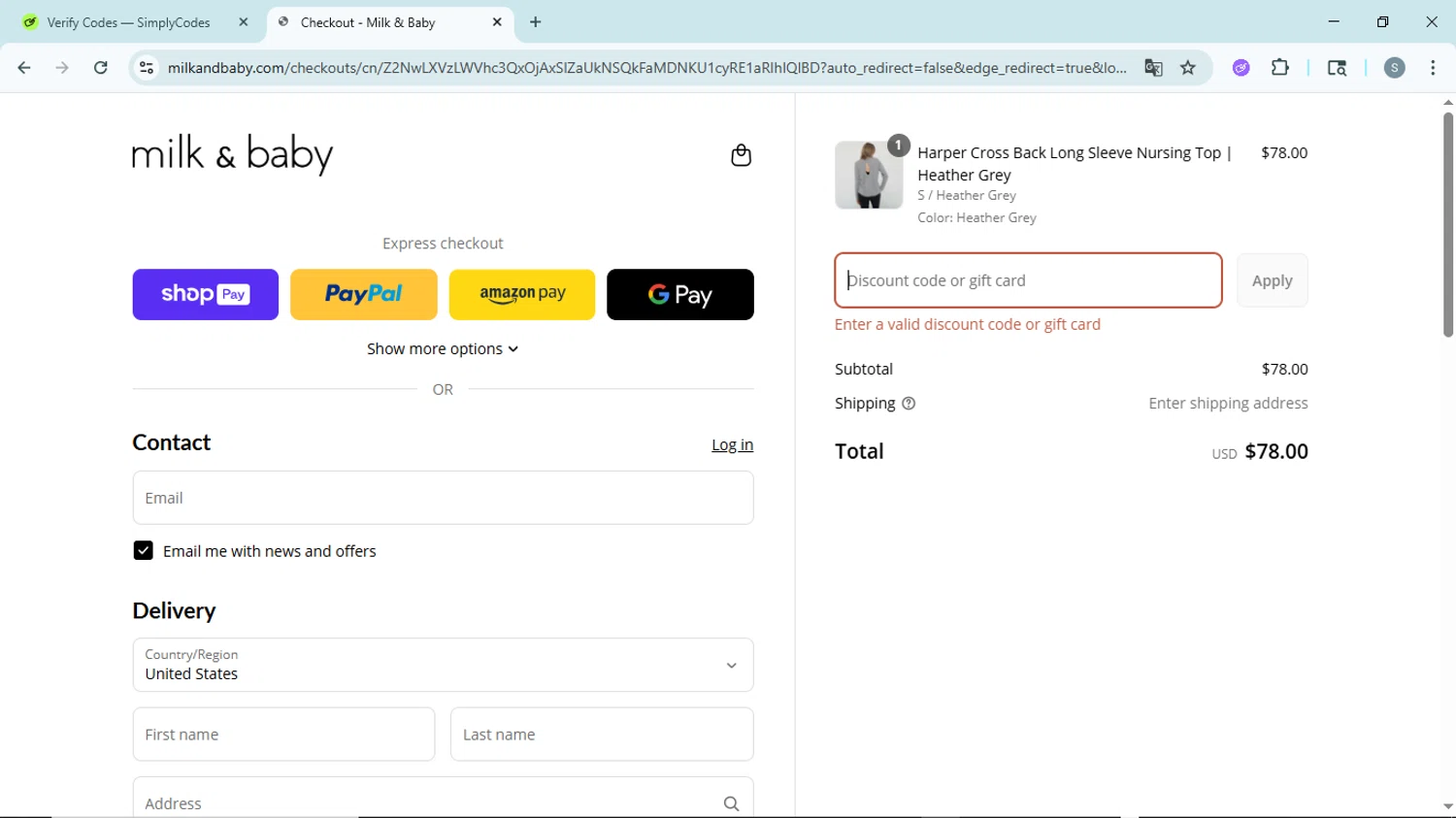Image resolution: width=1456 pixels, height=818 pixels.
Task: Click 'Enter shipping address' text
Action: (x=1228, y=404)
